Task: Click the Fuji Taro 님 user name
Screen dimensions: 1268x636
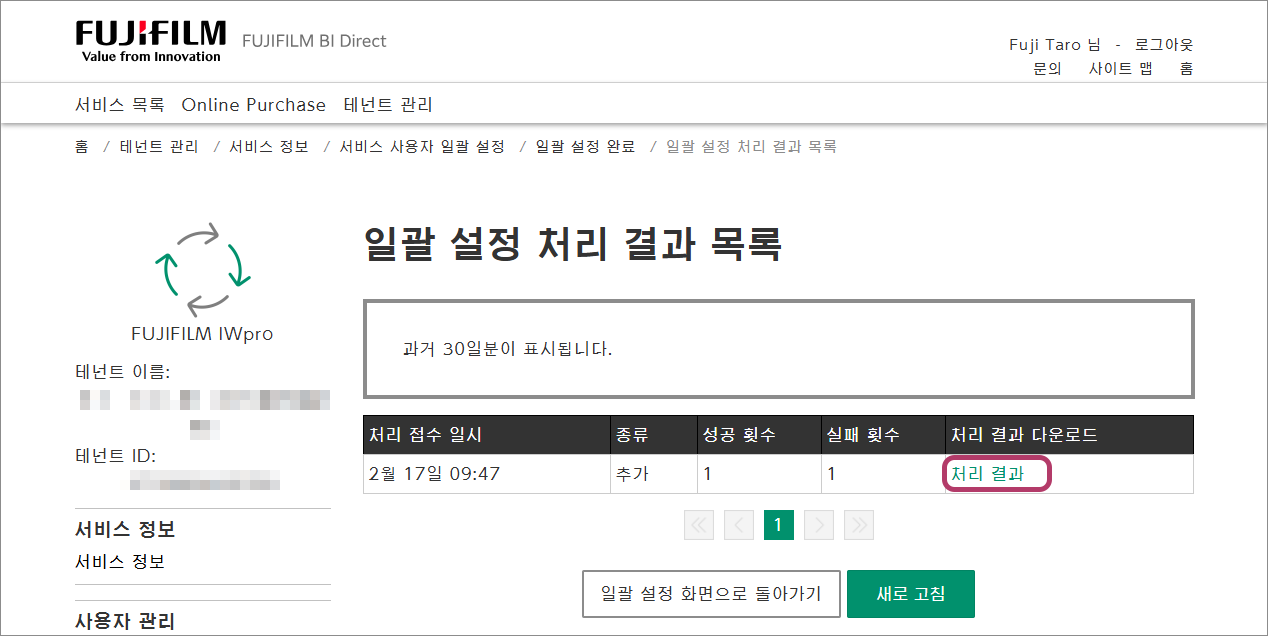Action: 1055,45
